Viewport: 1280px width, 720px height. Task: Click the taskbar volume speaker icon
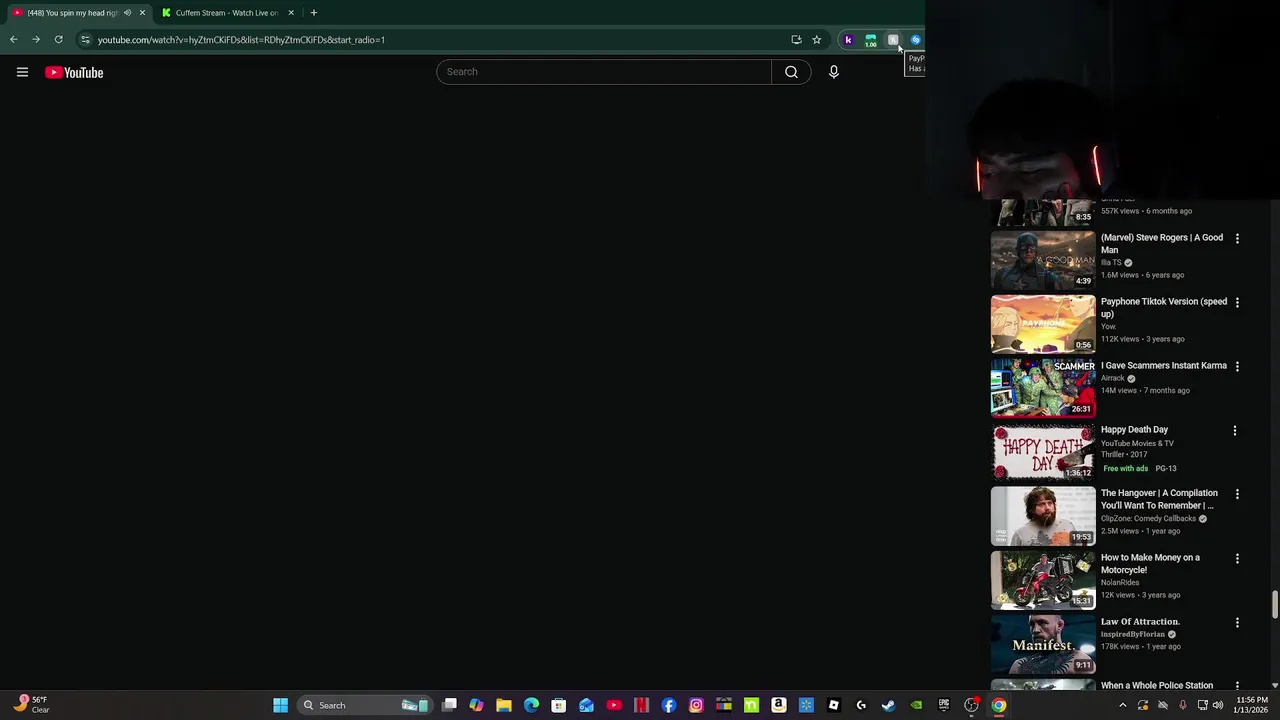tap(1218, 705)
